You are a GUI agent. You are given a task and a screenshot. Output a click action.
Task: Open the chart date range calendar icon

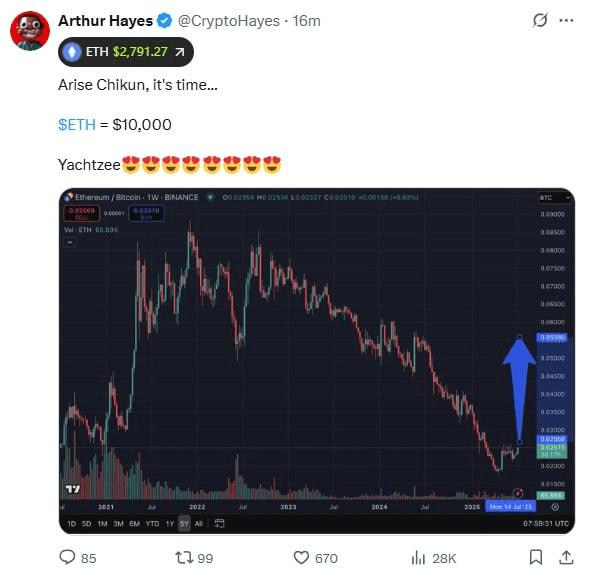coord(219,523)
